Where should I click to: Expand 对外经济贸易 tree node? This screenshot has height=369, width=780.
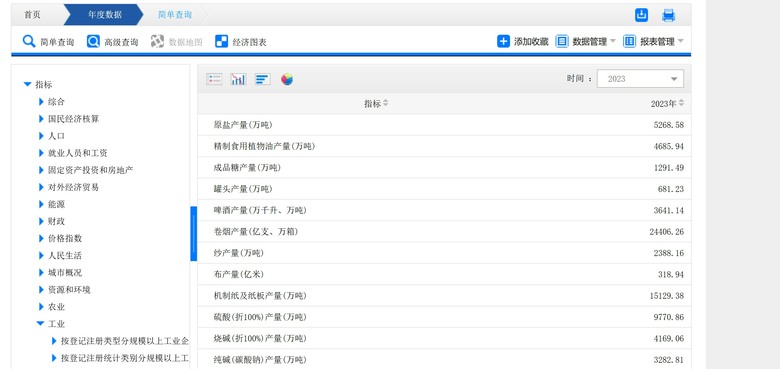pyautogui.click(x=41, y=187)
